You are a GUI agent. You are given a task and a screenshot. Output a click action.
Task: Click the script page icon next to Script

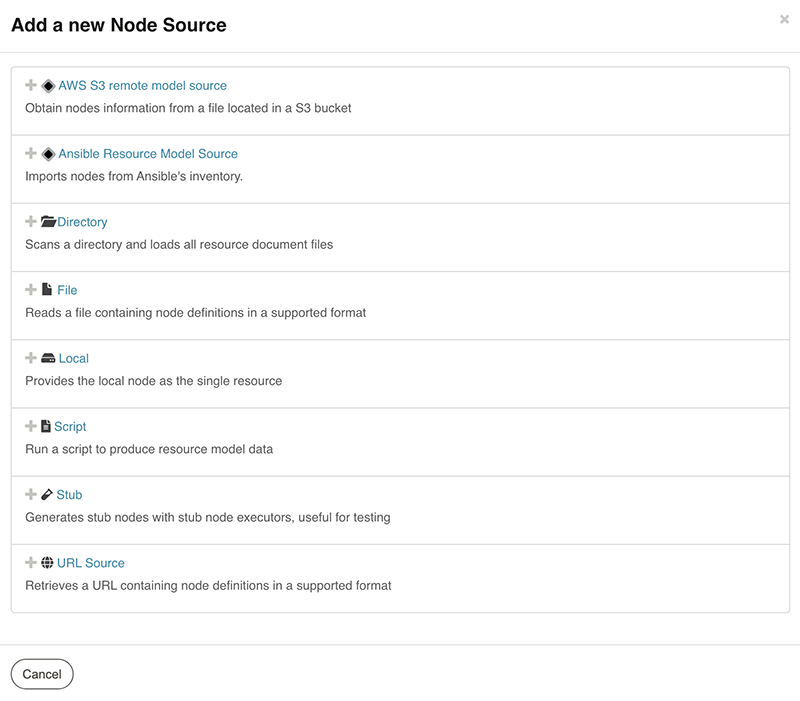46,426
